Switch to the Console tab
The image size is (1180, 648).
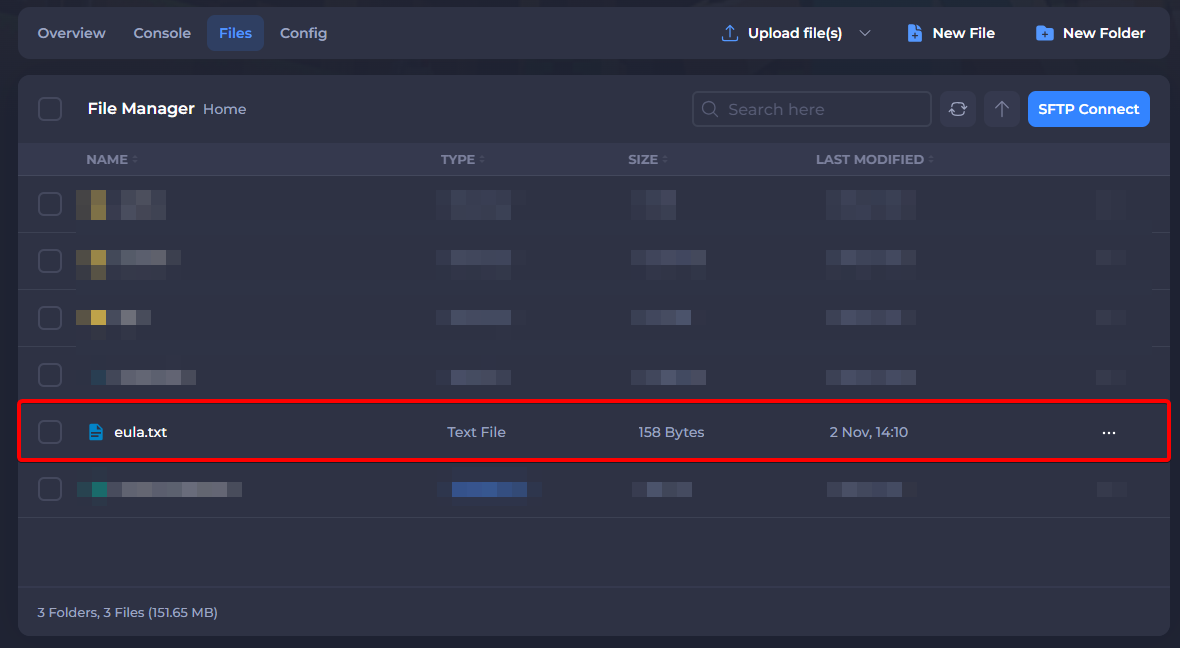pyautogui.click(x=162, y=33)
